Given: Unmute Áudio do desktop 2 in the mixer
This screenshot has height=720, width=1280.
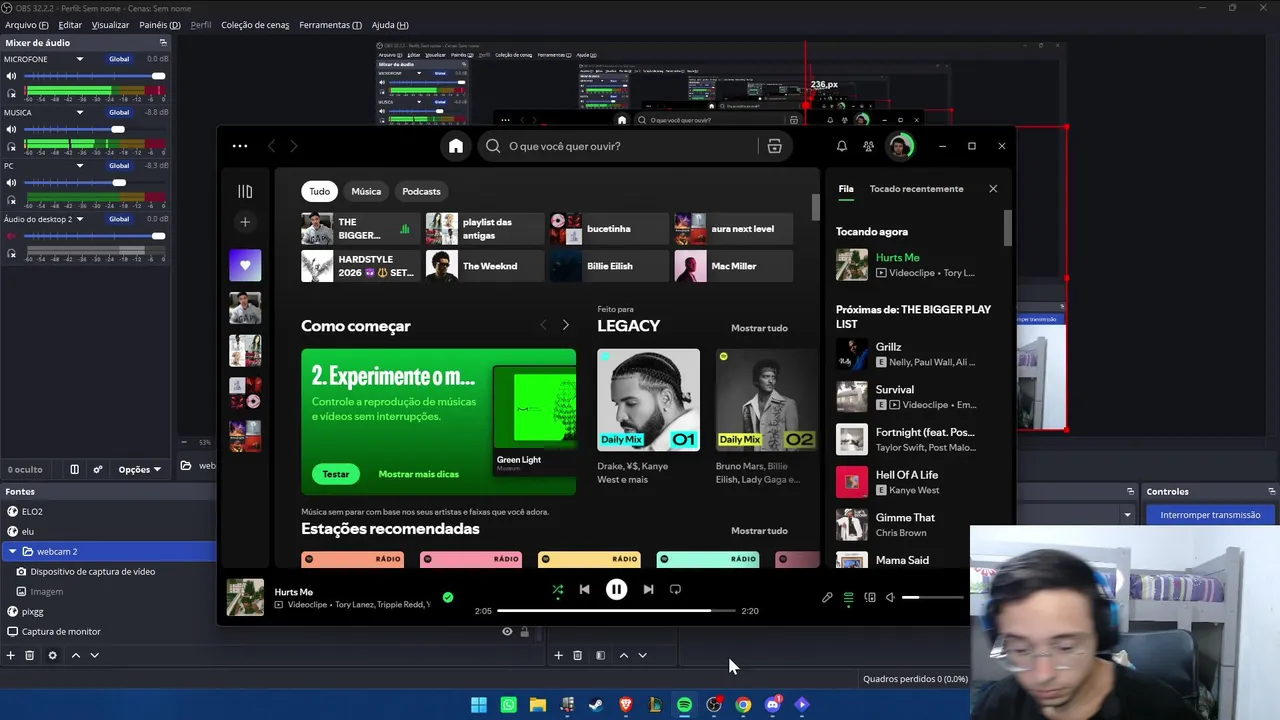Looking at the screenshot, I should tap(12, 236).
